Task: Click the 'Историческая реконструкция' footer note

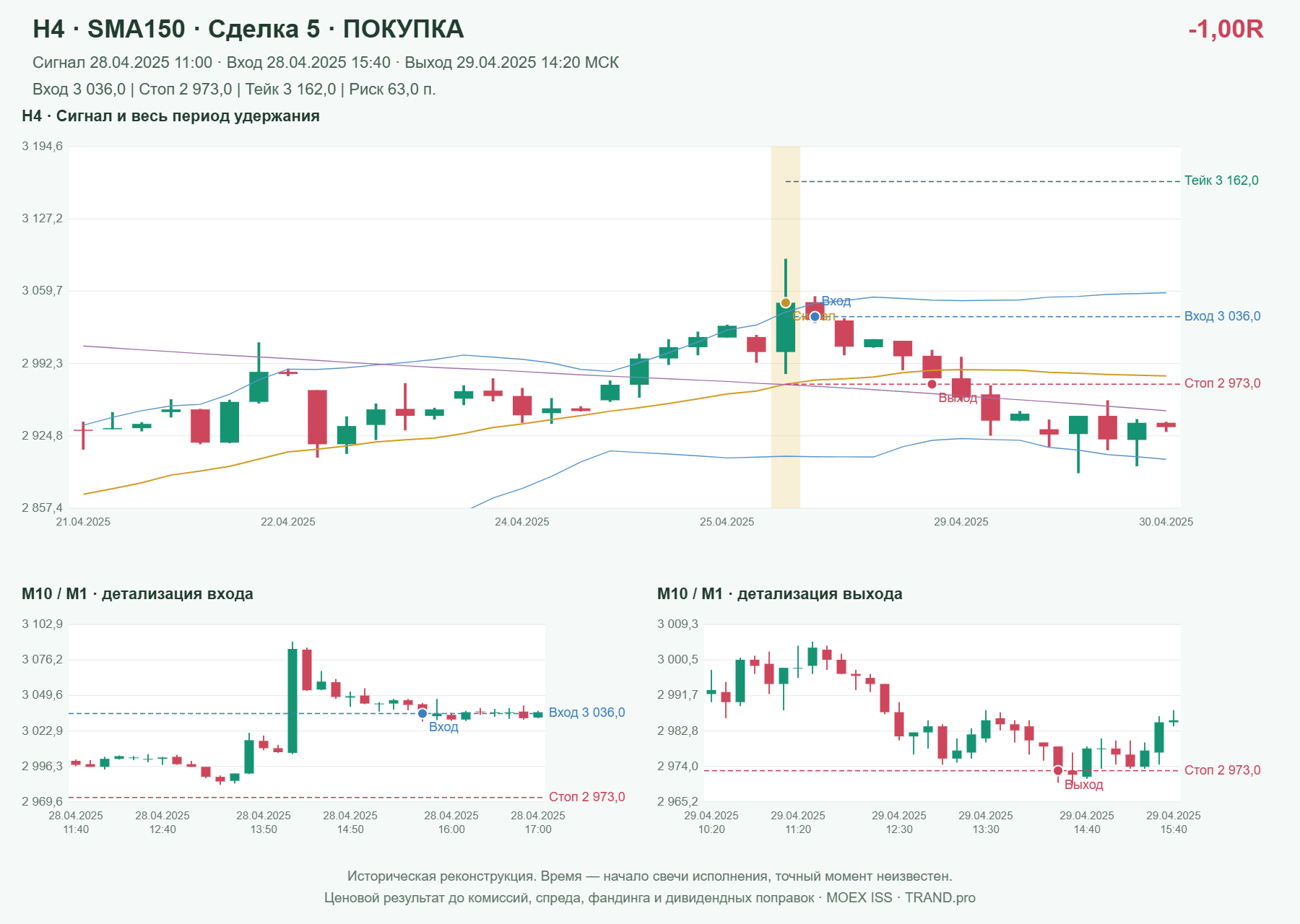Action: (x=649, y=876)
